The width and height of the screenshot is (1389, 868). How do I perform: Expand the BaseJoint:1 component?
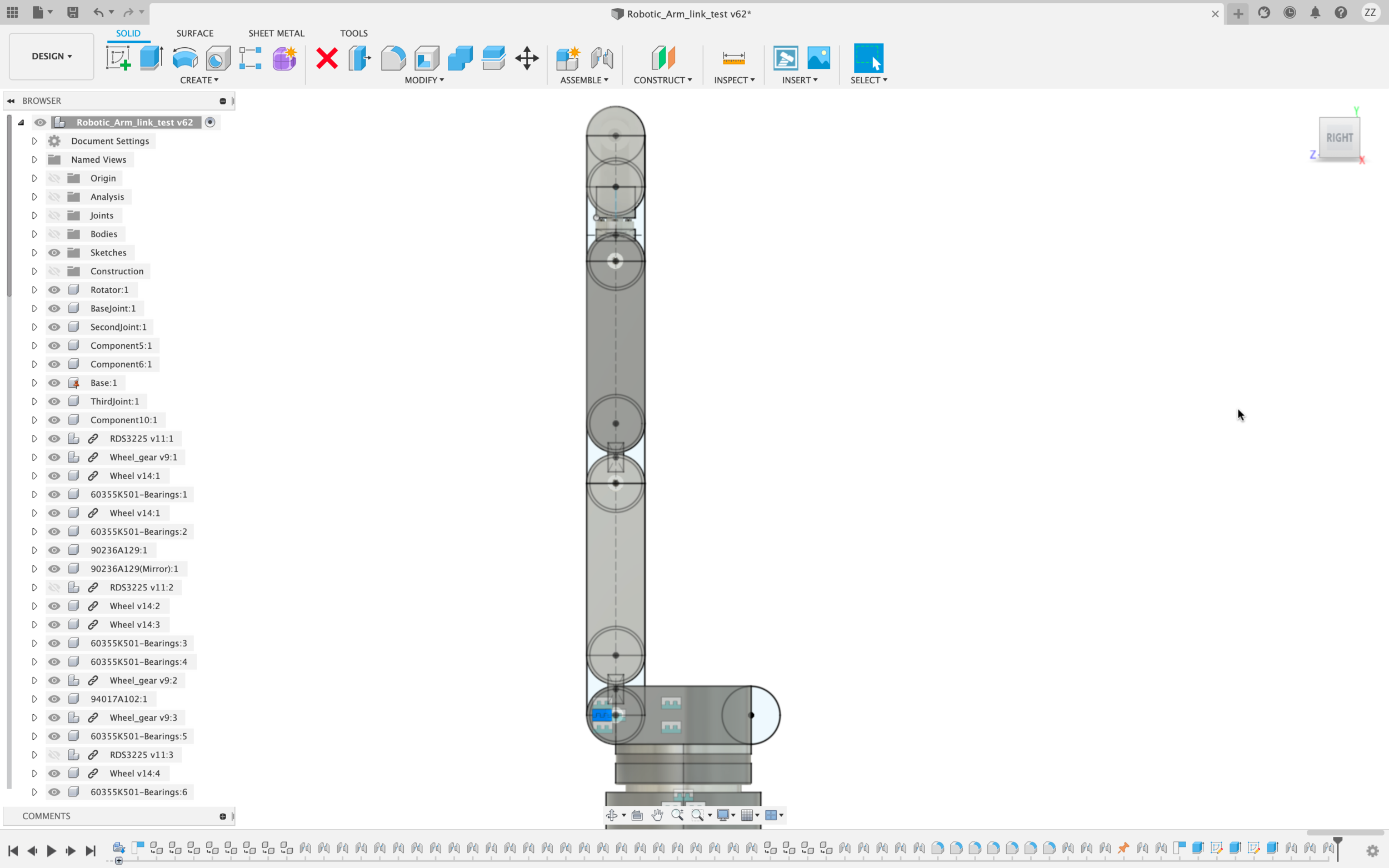[x=34, y=308]
